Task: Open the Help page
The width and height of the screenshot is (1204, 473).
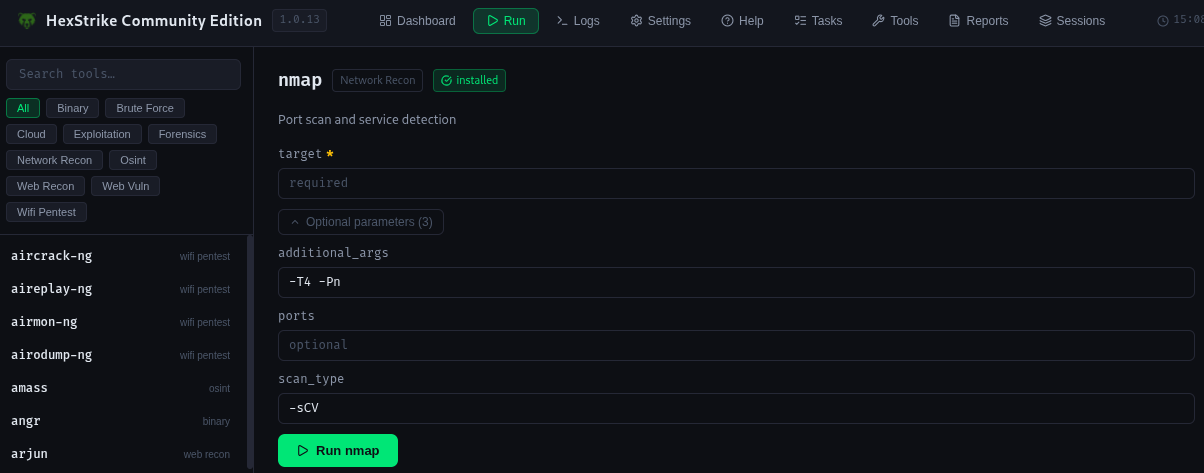Action: pyautogui.click(x=742, y=21)
